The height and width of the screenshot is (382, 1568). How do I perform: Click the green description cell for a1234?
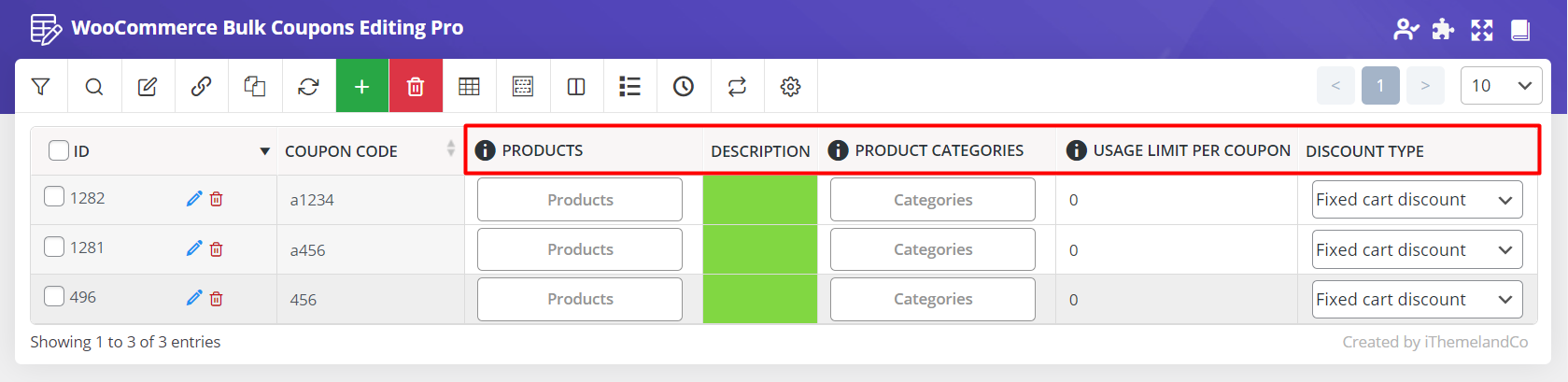coord(759,200)
